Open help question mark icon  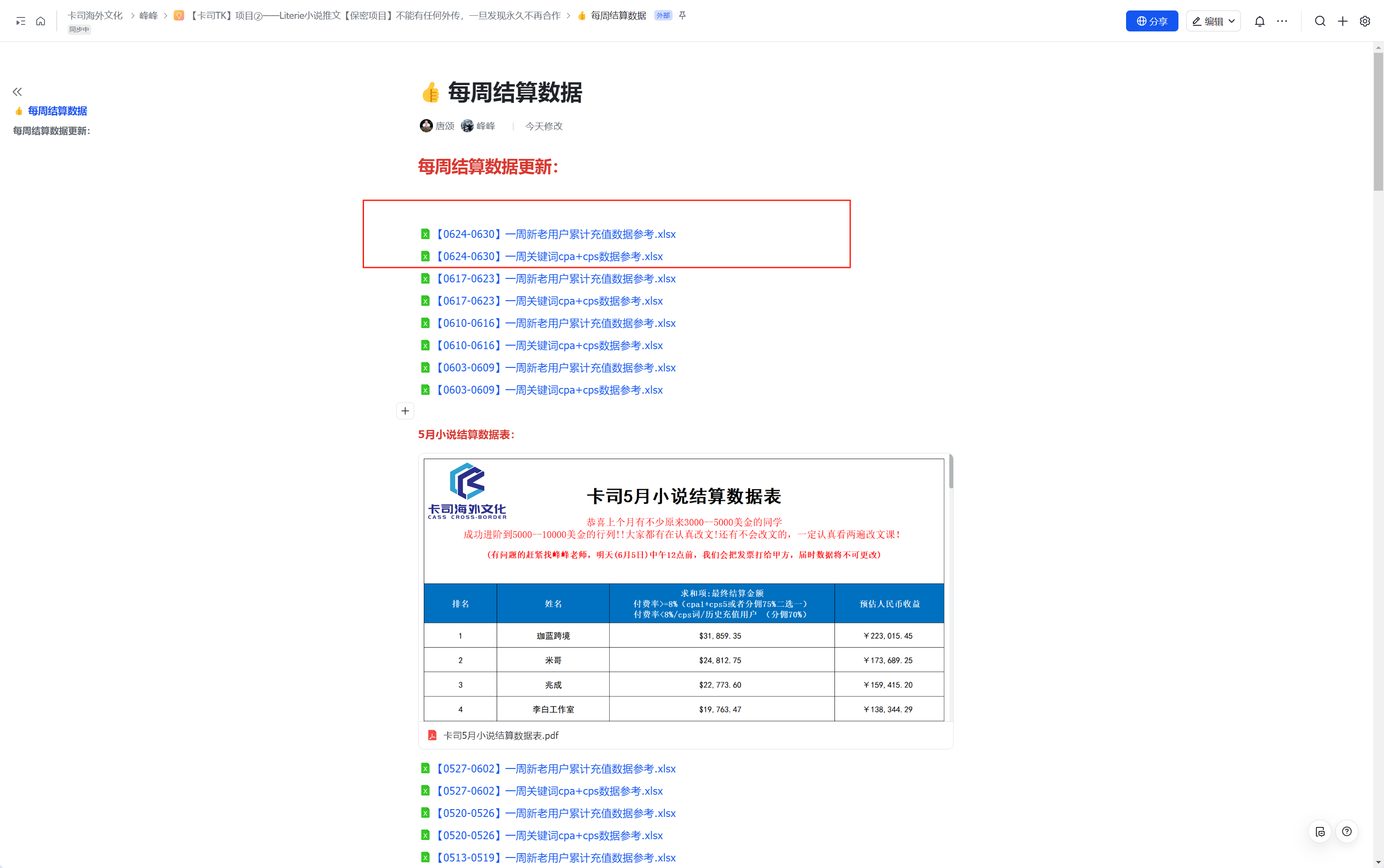(x=1347, y=831)
